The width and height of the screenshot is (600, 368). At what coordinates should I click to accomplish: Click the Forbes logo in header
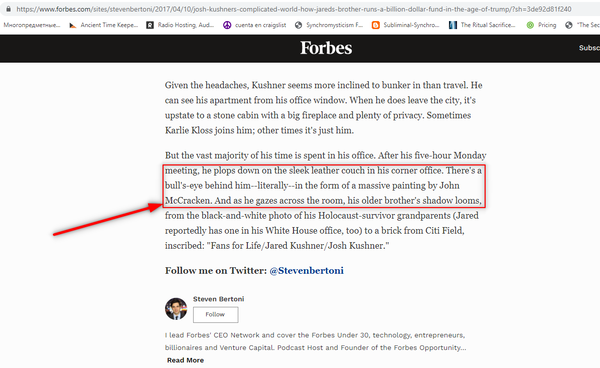(x=326, y=48)
